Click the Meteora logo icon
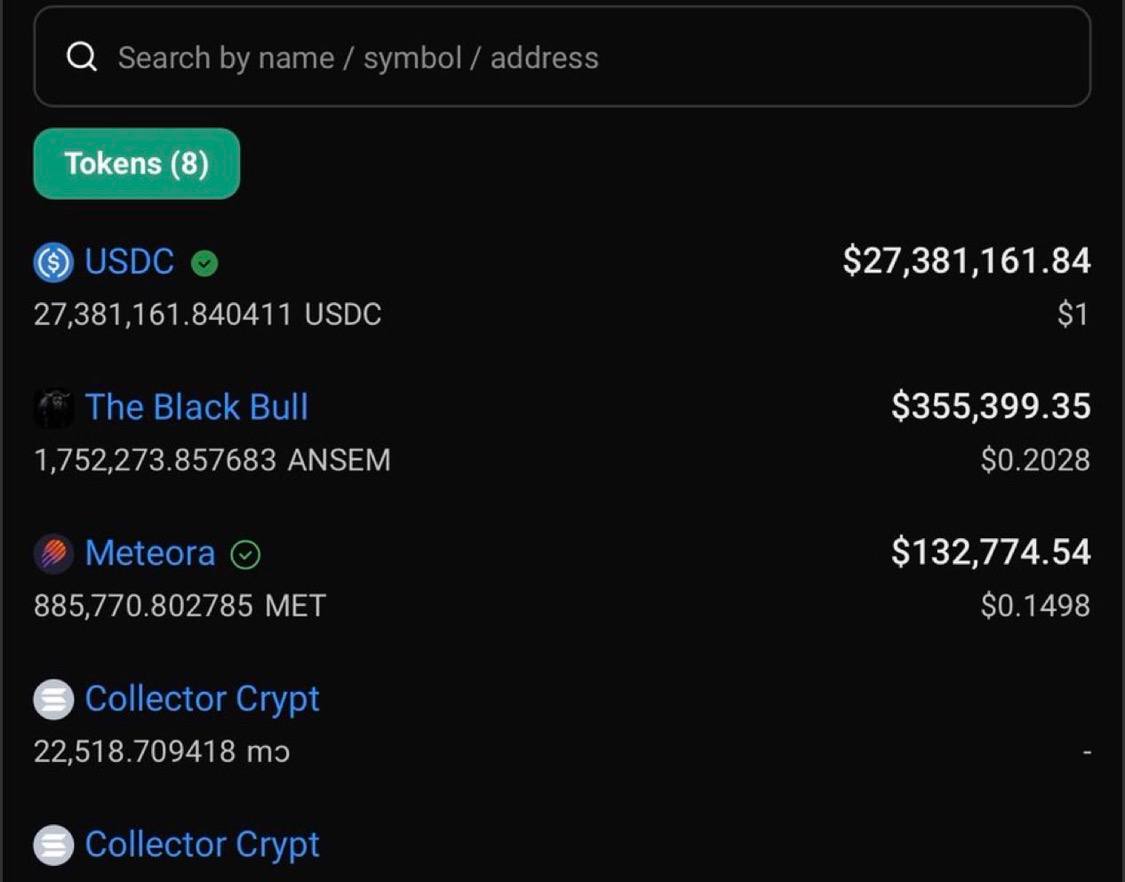 point(53,553)
